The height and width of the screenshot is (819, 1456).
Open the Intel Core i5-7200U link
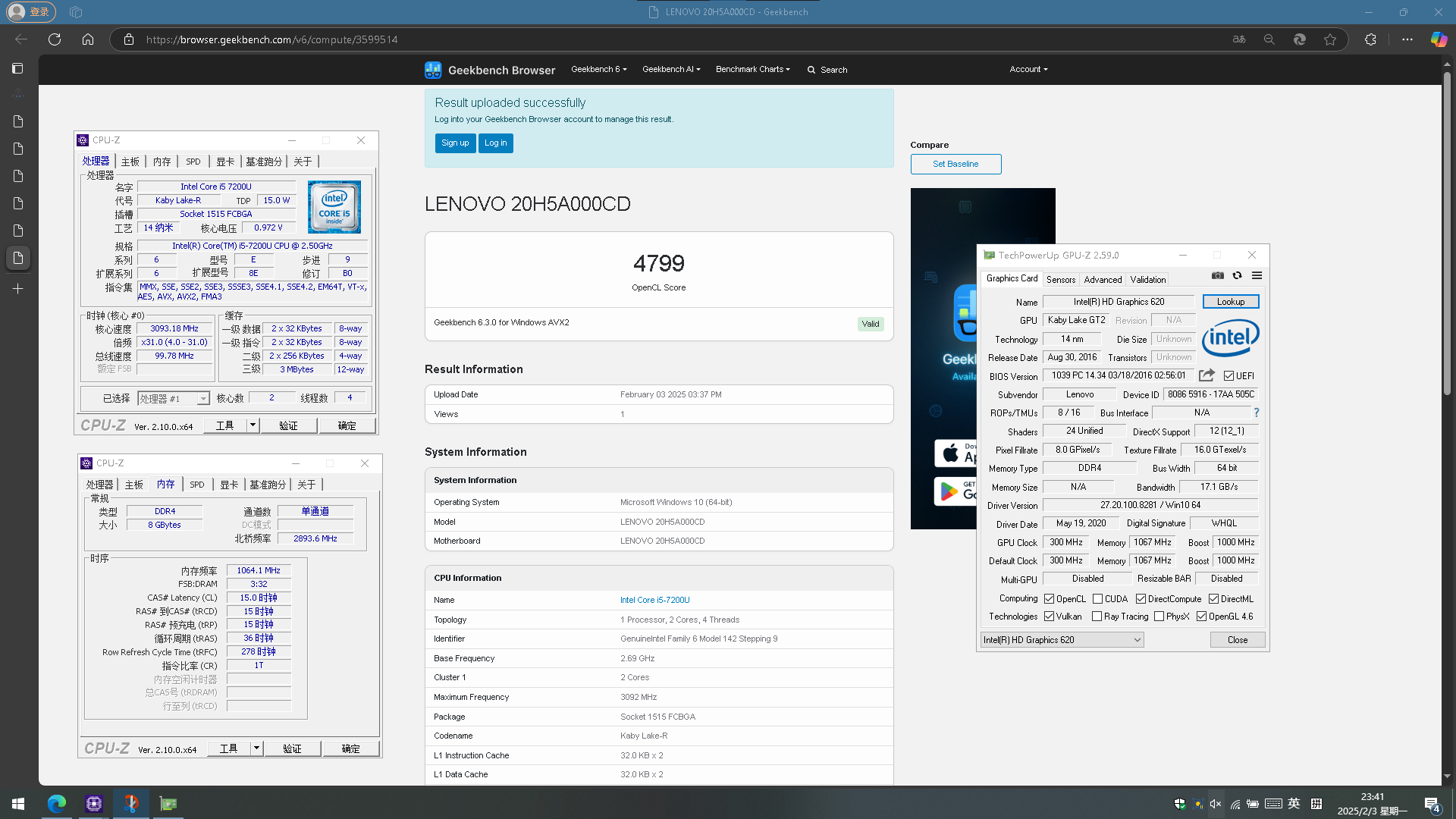coord(655,600)
